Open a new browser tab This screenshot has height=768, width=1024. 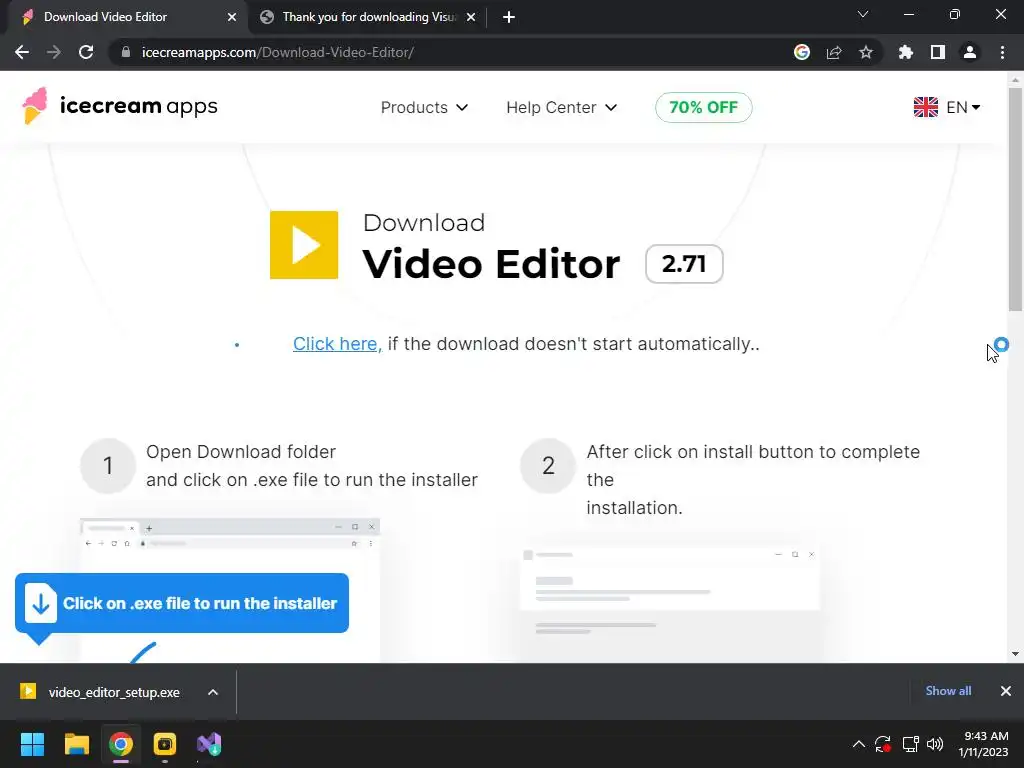pyautogui.click(x=509, y=17)
